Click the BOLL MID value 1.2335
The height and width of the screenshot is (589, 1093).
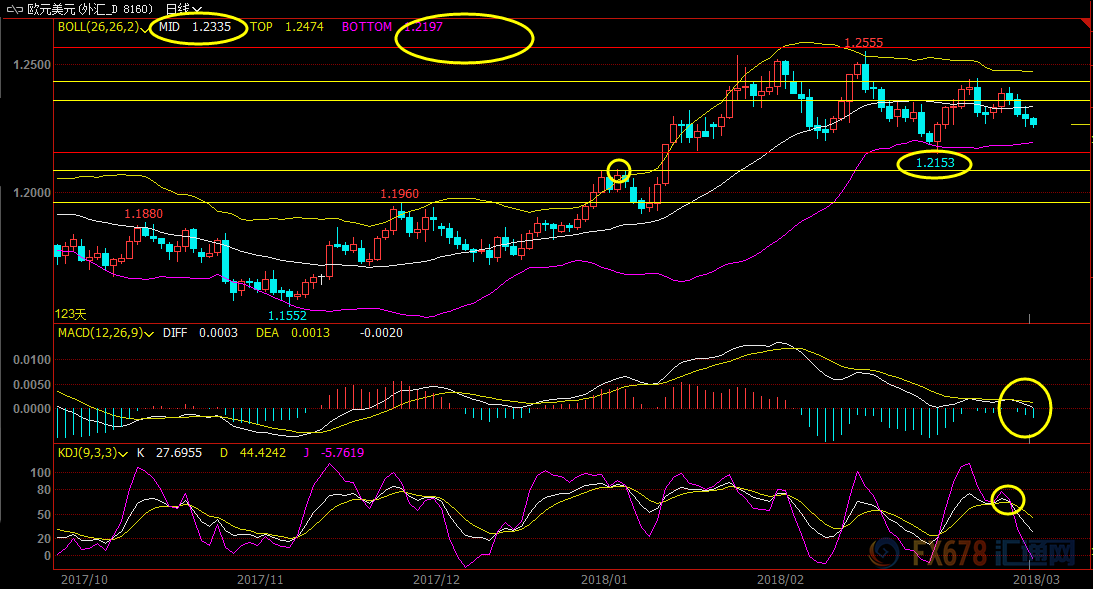point(212,28)
